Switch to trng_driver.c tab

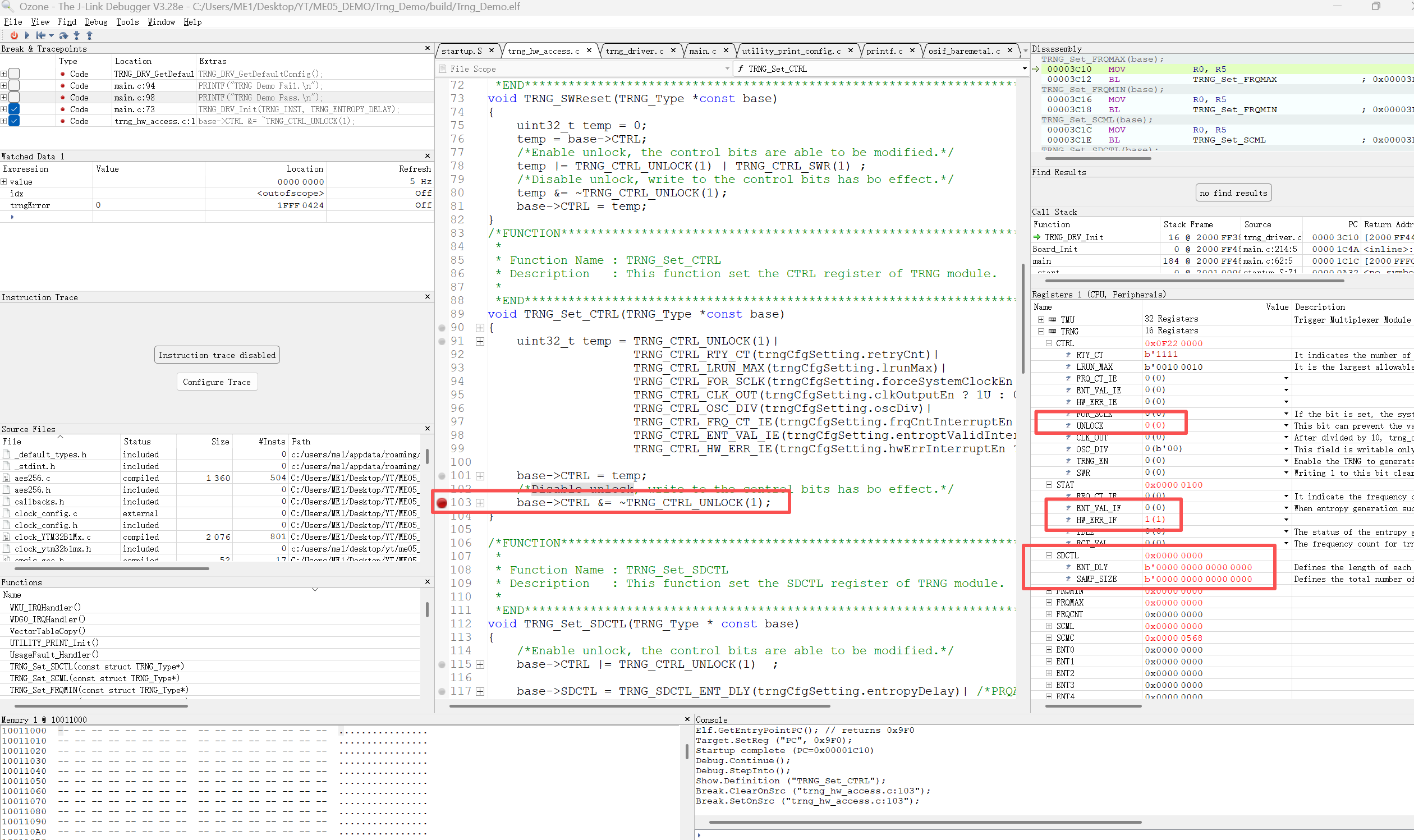[x=634, y=51]
